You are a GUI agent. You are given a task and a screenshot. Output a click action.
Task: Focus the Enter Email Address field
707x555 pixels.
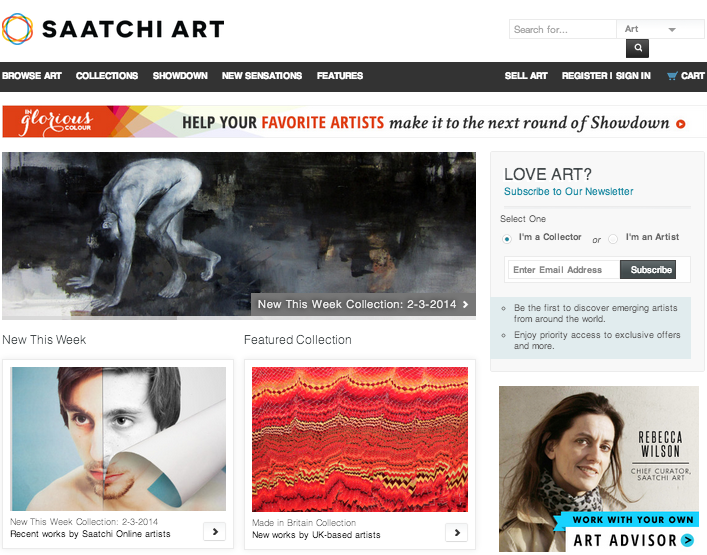tap(564, 270)
